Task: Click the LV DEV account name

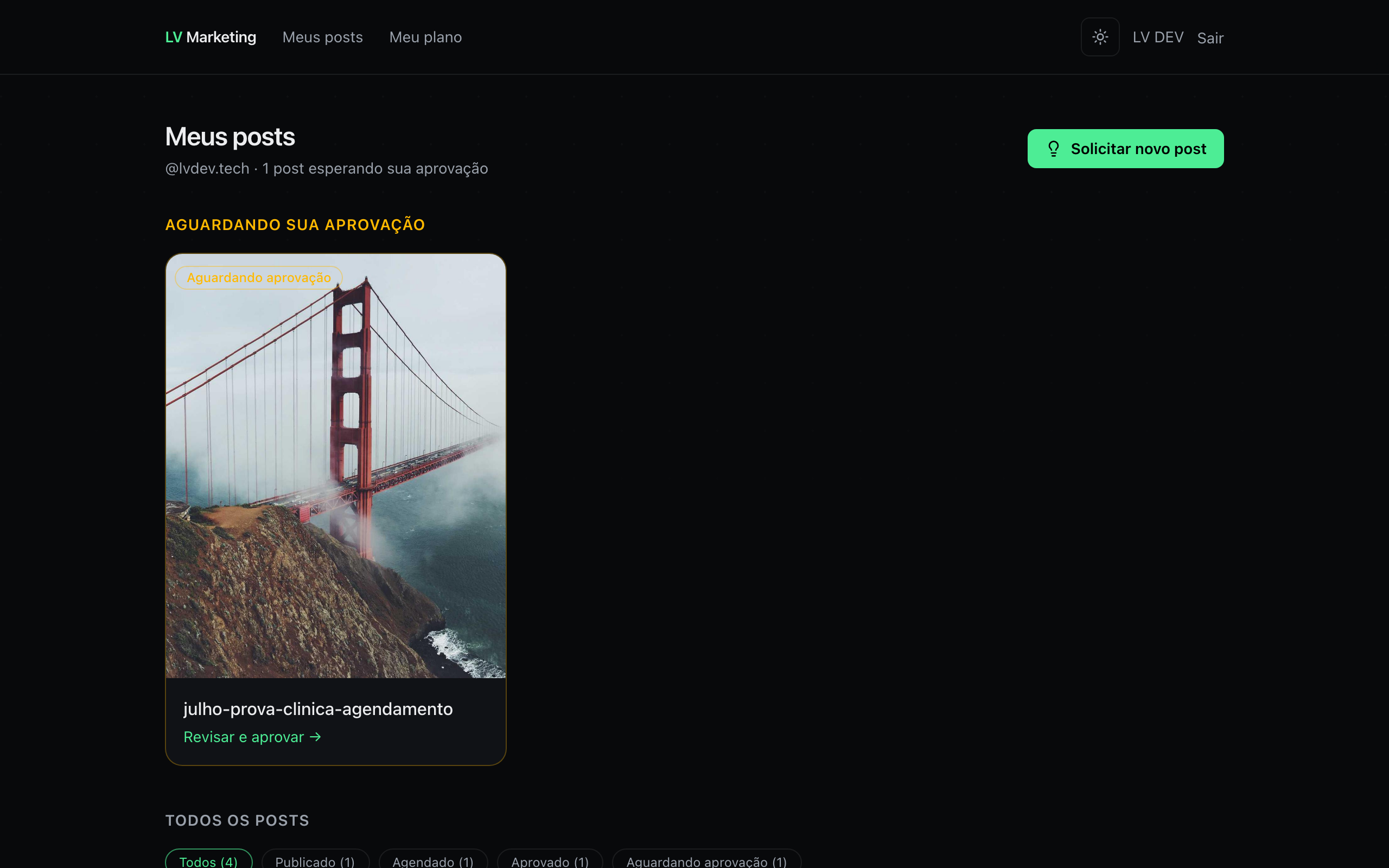Action: 1158,37
